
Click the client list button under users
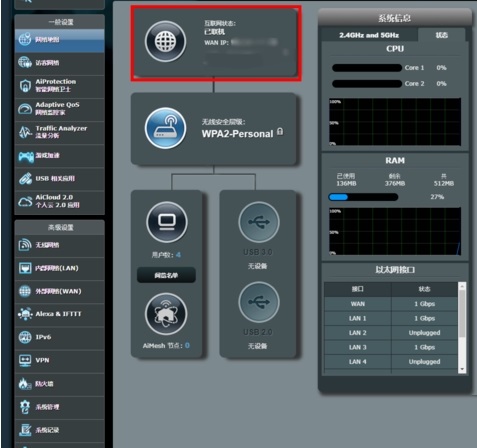(166, 275)
